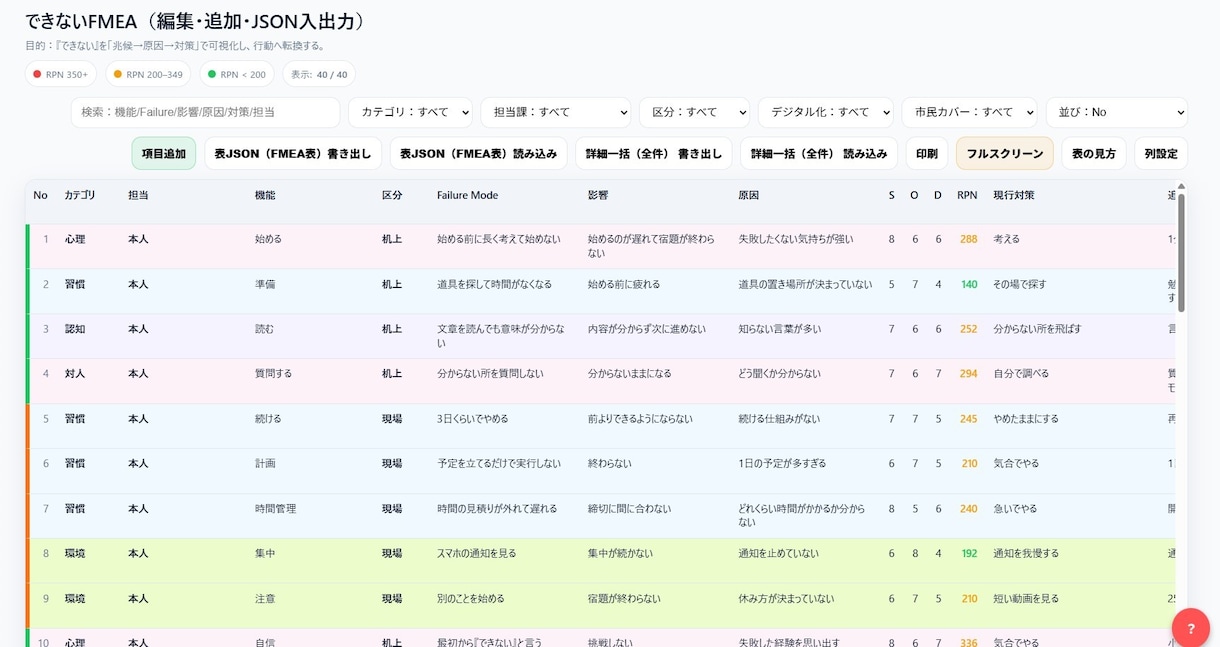This screenshot has height=647, width=1220.
Task: Select row 5 cell 3日くらいでやめる
Action: pyautogui.click(x=473, y=419)
